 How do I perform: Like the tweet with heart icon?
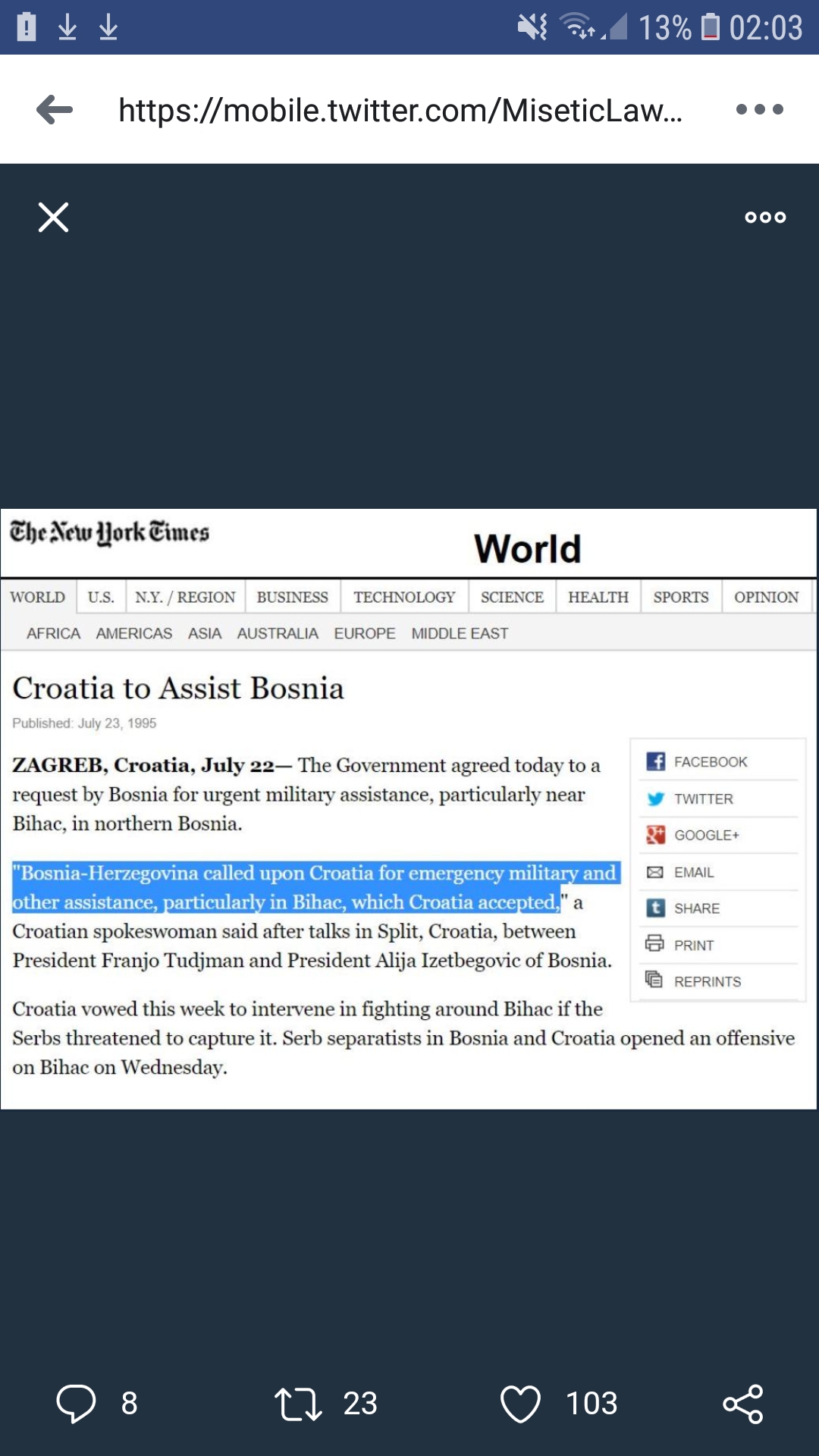tap(521, 1404)
